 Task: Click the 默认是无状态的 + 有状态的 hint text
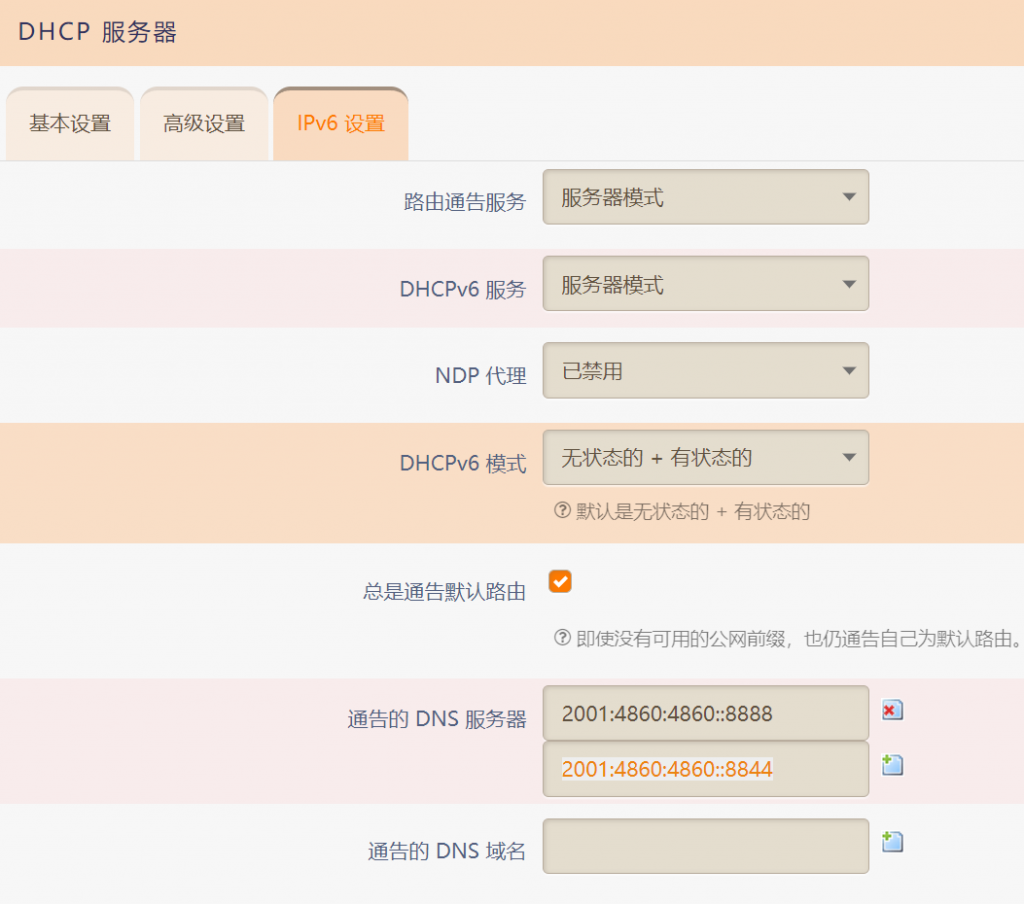tap(693, 512)
